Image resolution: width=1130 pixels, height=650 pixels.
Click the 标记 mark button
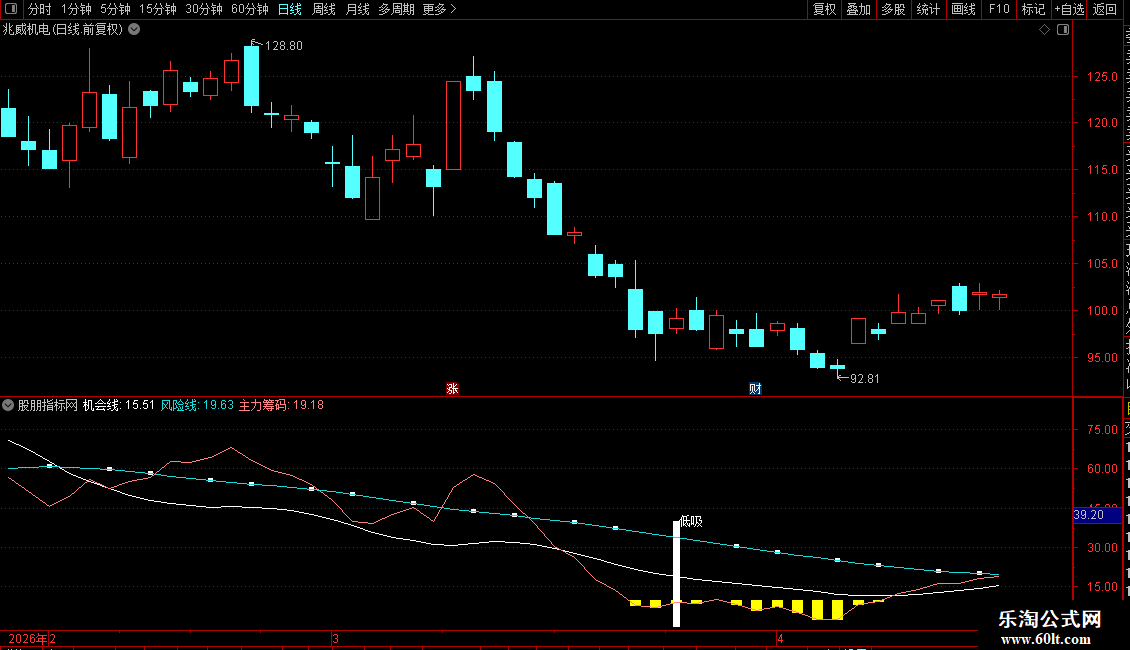coord(1033,9)
